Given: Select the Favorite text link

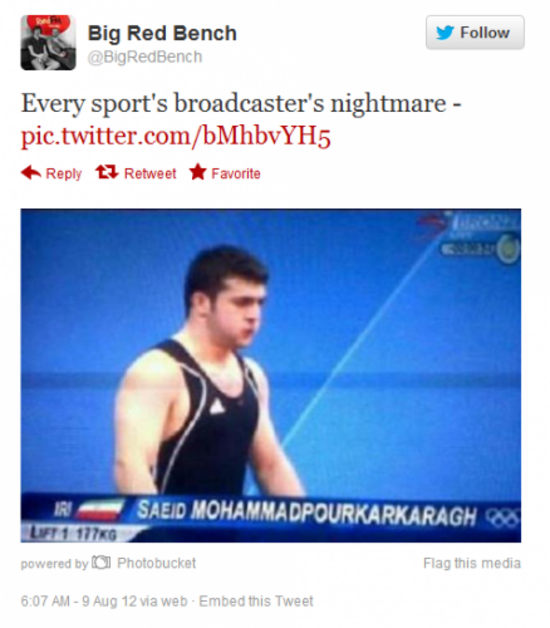Looking at the screenshot, I should 236,173.
